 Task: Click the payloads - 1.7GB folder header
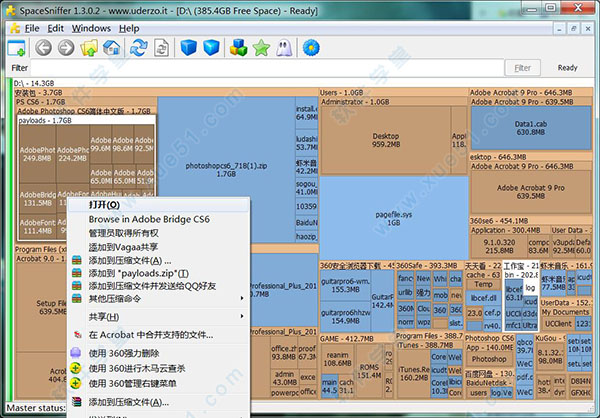point(86,120)
